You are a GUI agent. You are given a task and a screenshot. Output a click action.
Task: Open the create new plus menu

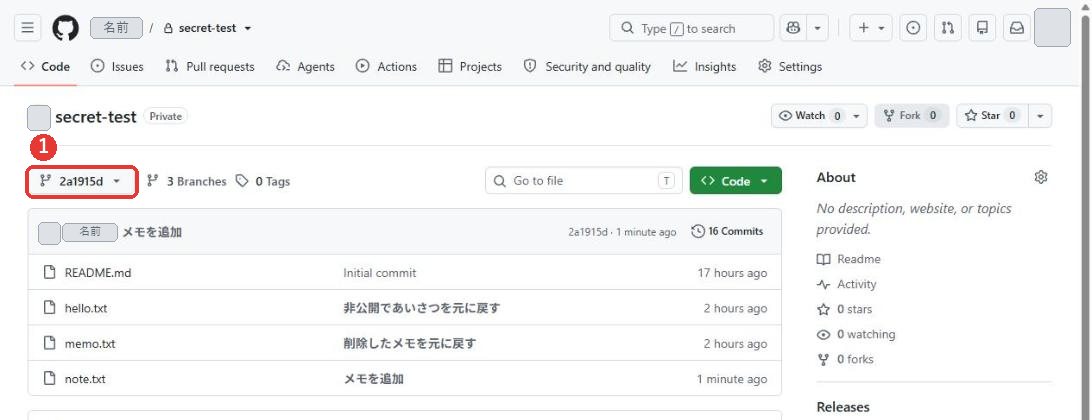871,28
